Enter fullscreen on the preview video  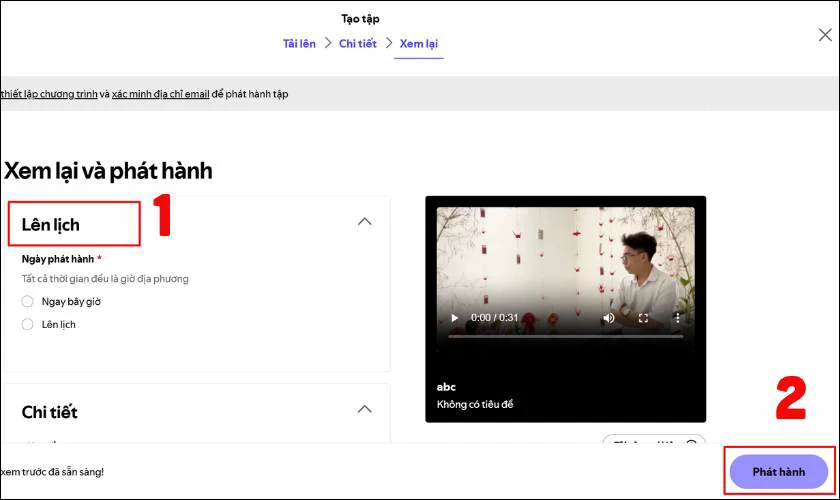click(x=643, y=318)
